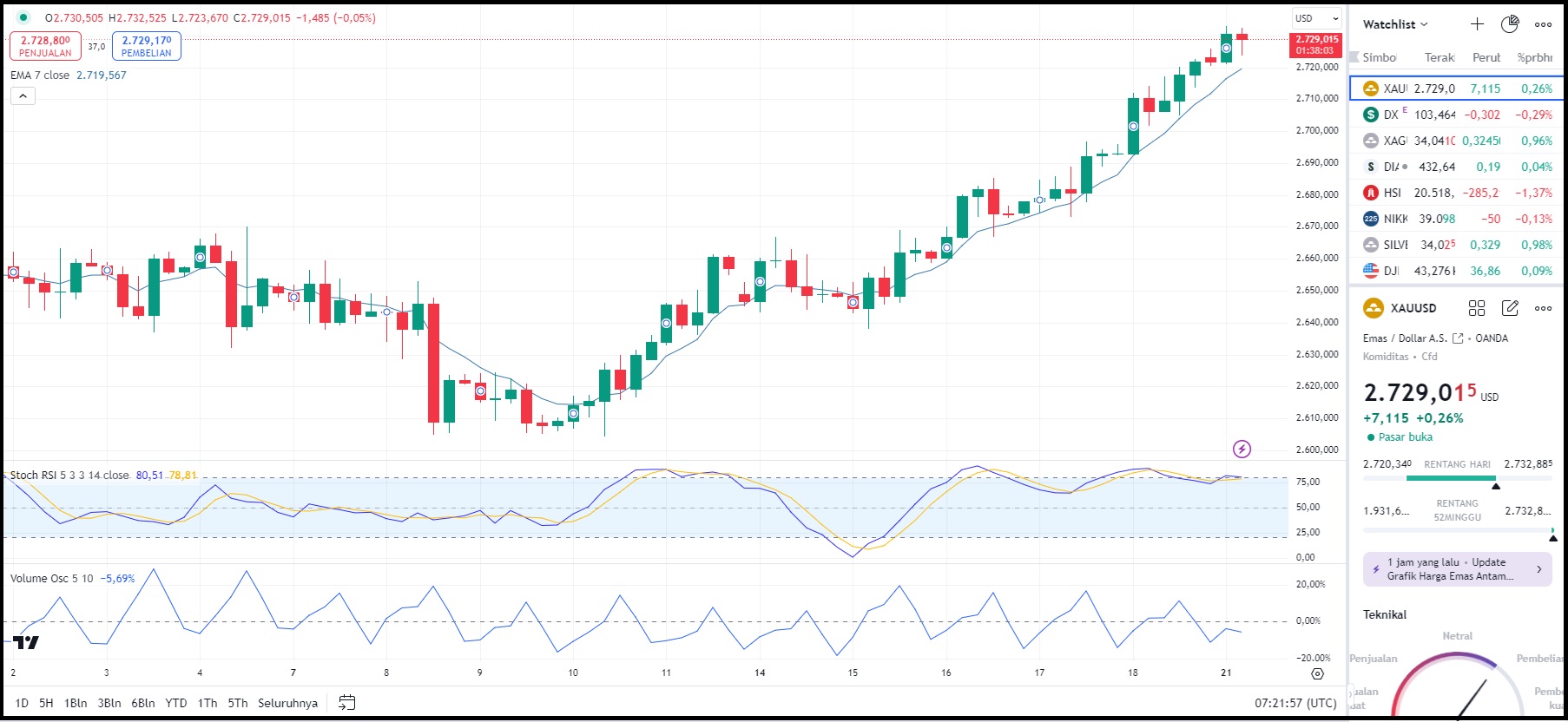
Task: Open the Watchlist three-dot menu
Action: [1543, 24]
